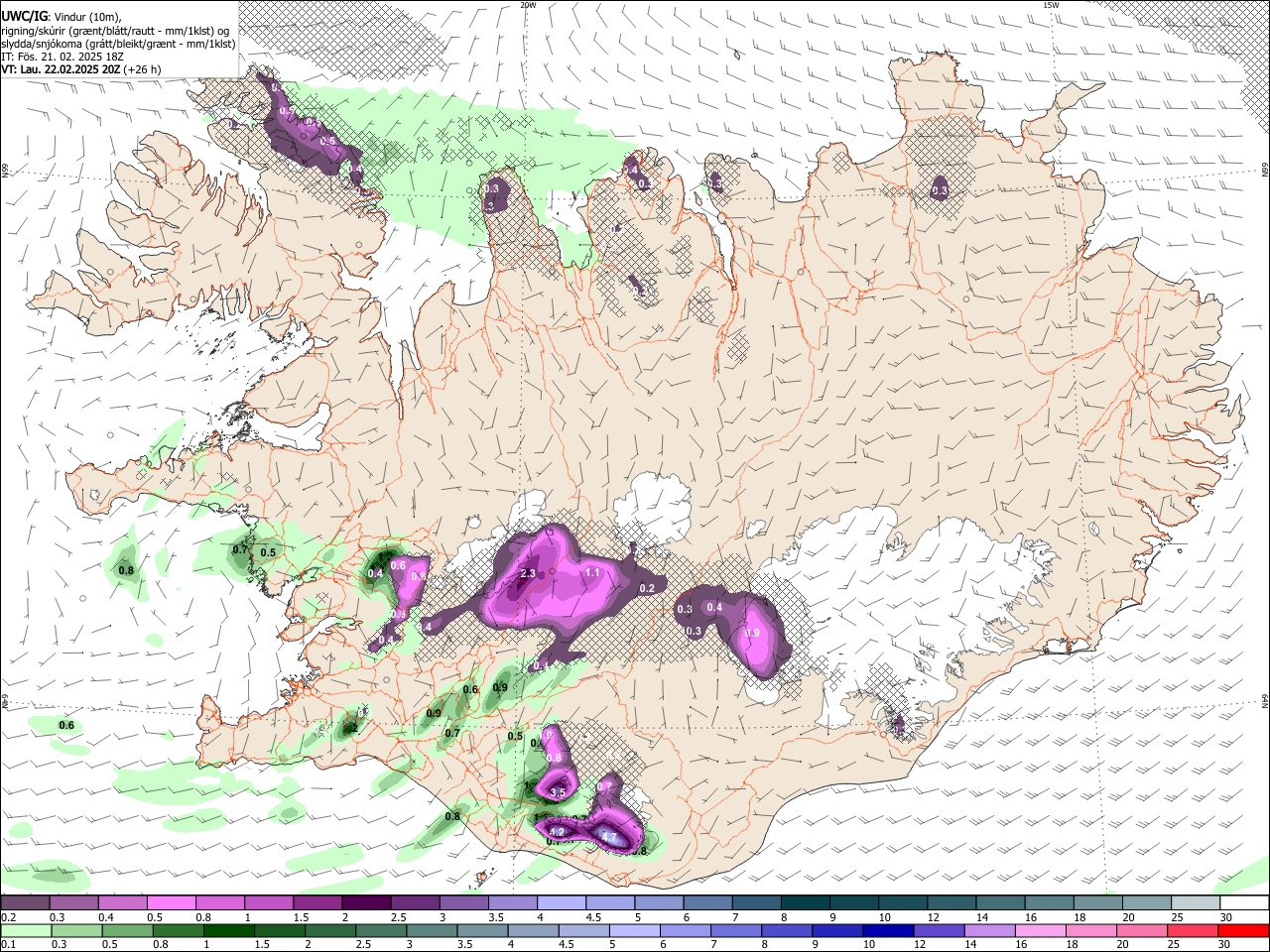
Task: Click the lavender 4 mm snow legend swatch
Action: [562, 903]
